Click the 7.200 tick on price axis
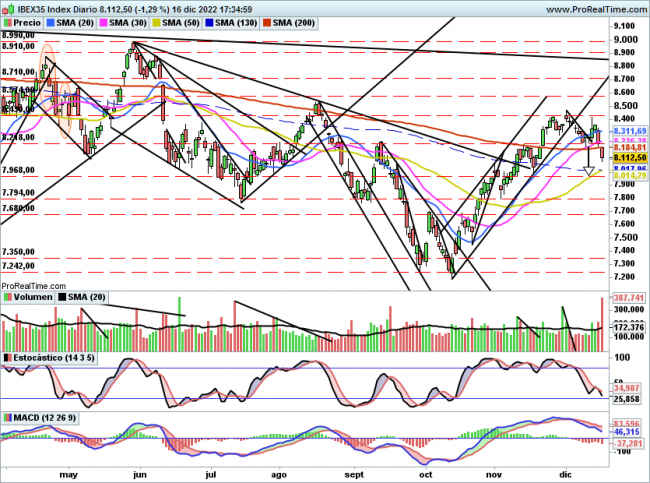Image resolution: width=650 pixels, height=483 pixels. click(625, 277)
